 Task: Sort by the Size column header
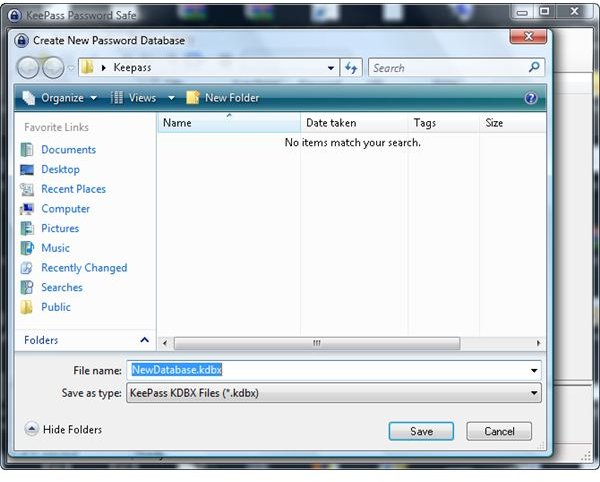(512, 123)
